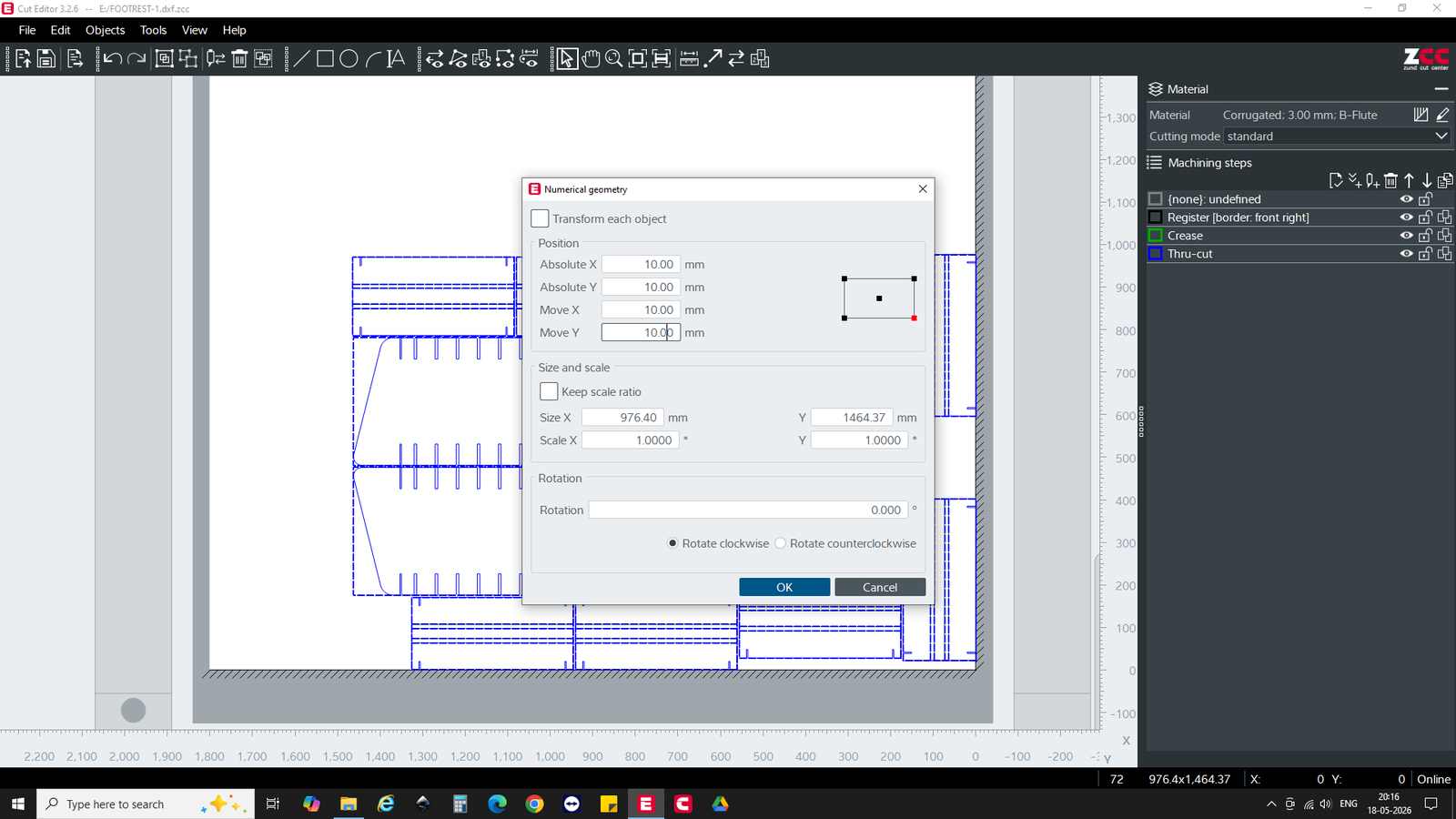
Task: Confirm dialog with OK button
Action: point(784,587)
